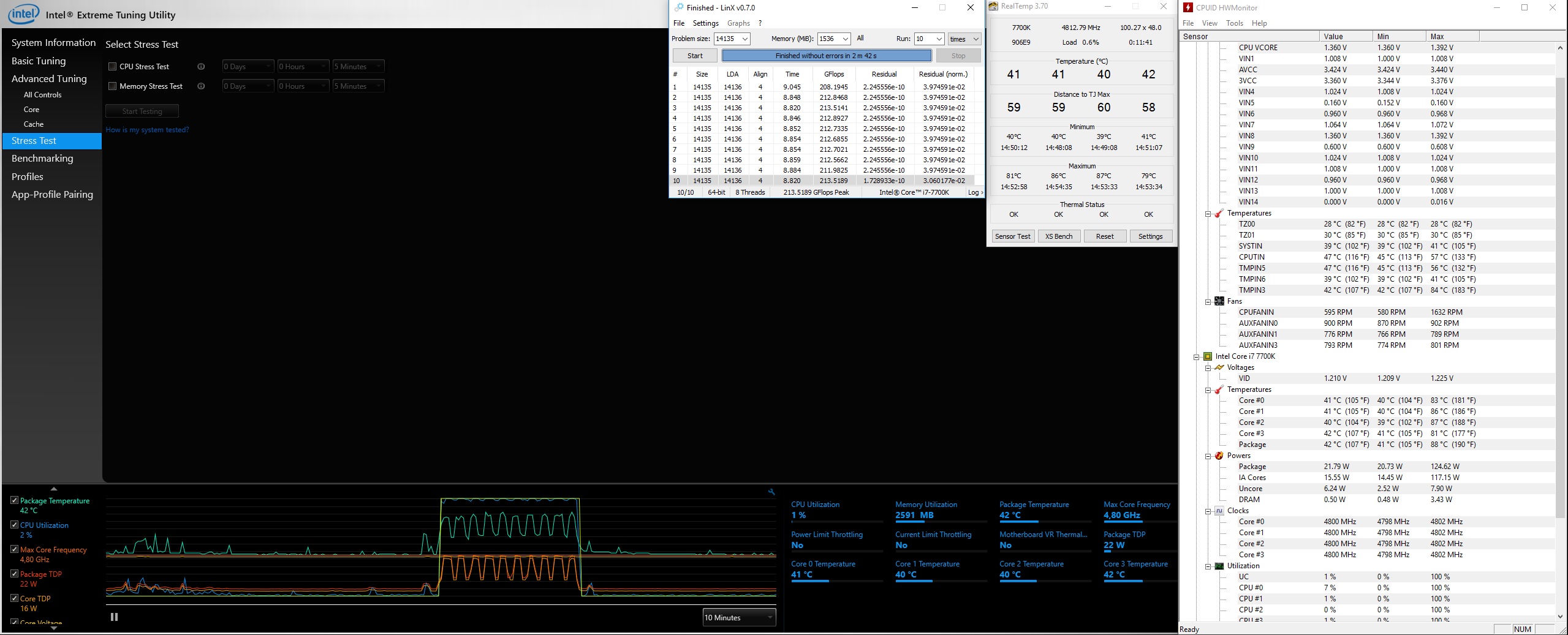The width and height of the screenshot is (1568, 635).
Task: Open the LinX Graphs menu
Action: 738,23
